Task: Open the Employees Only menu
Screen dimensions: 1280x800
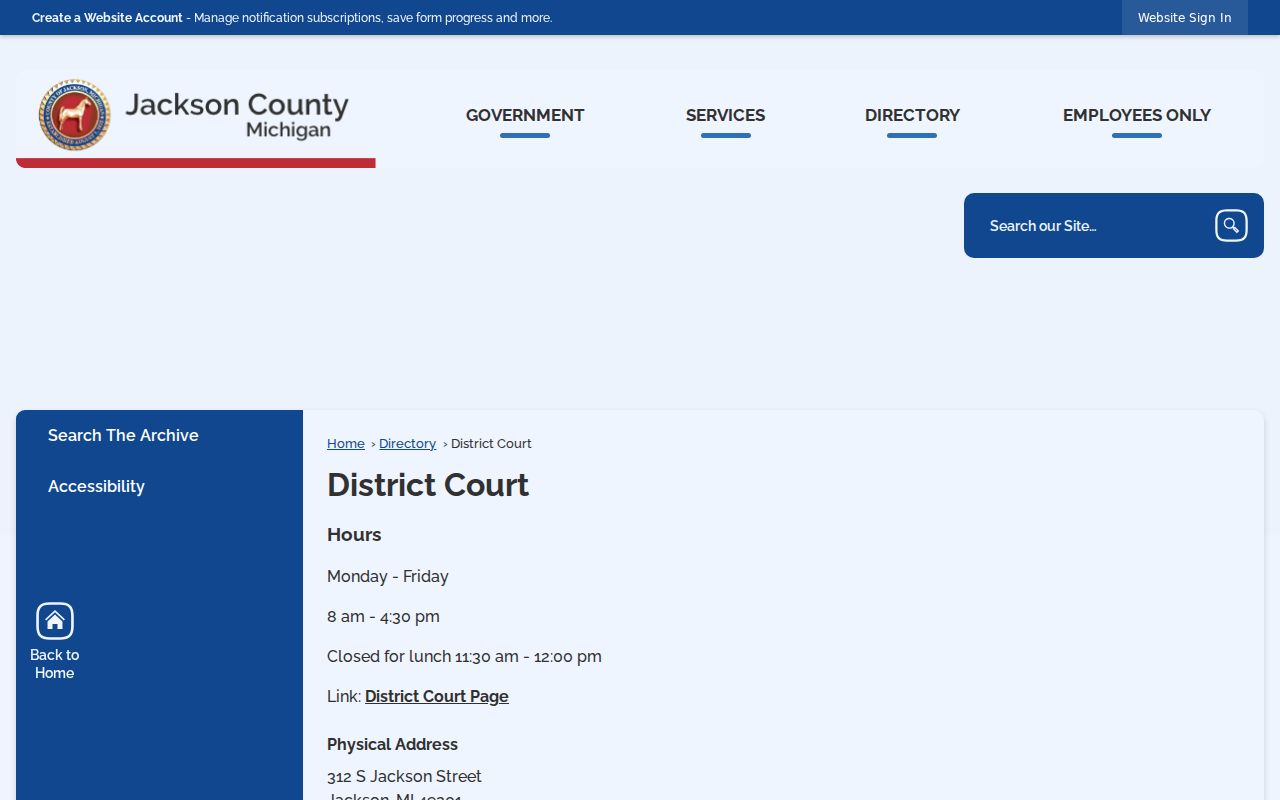Action: tap(1137, 116)
